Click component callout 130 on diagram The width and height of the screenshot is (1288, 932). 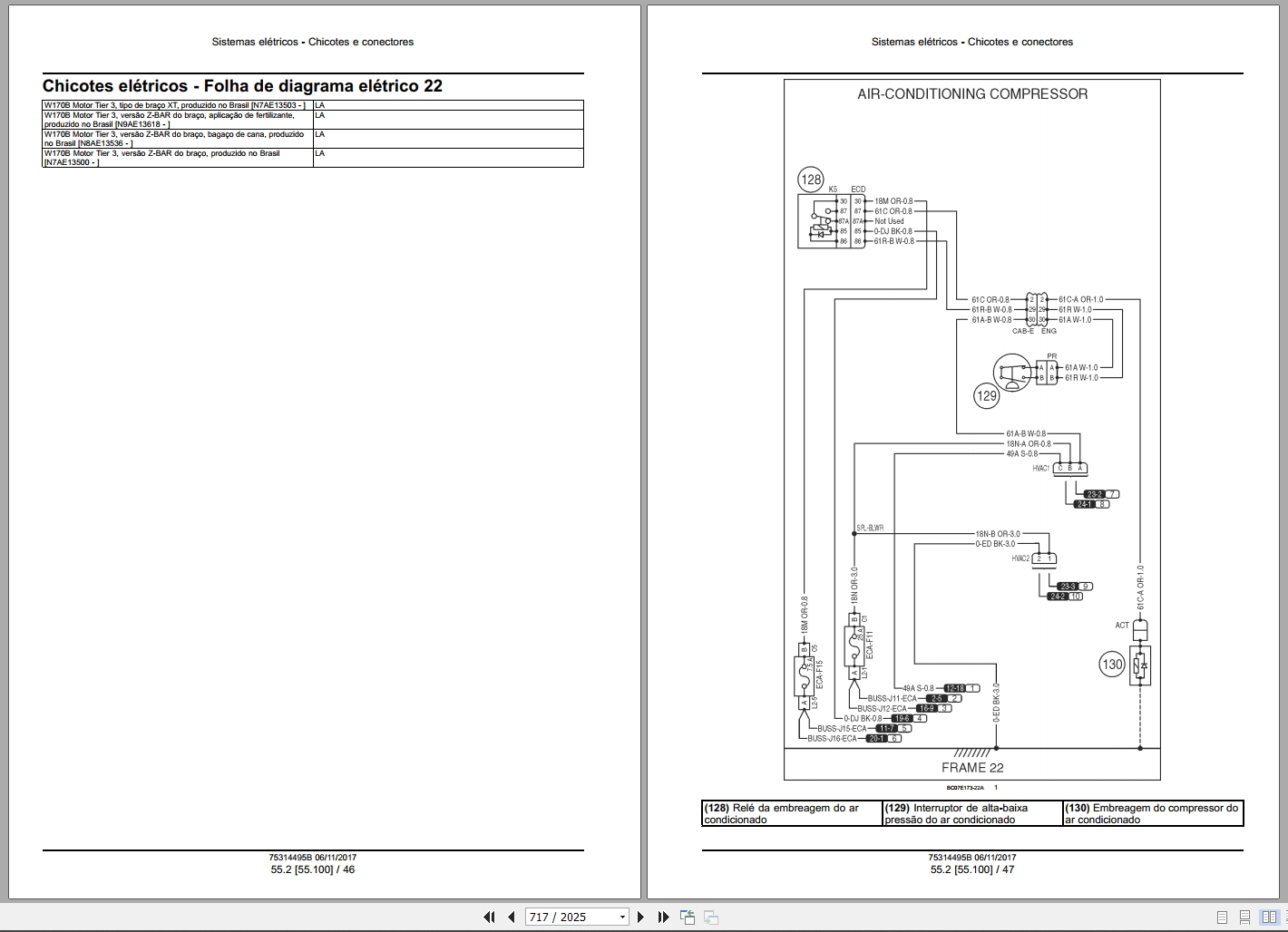coord(1112,664)
